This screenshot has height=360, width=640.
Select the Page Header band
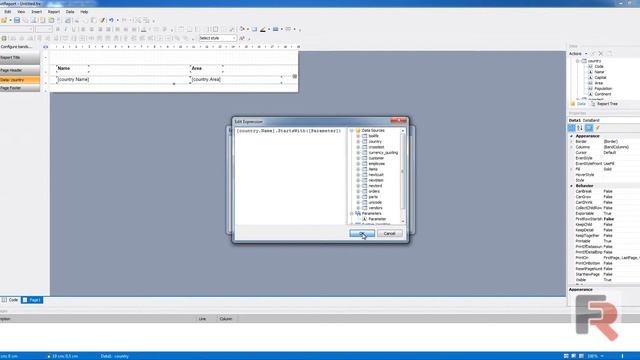coord(20,71)
